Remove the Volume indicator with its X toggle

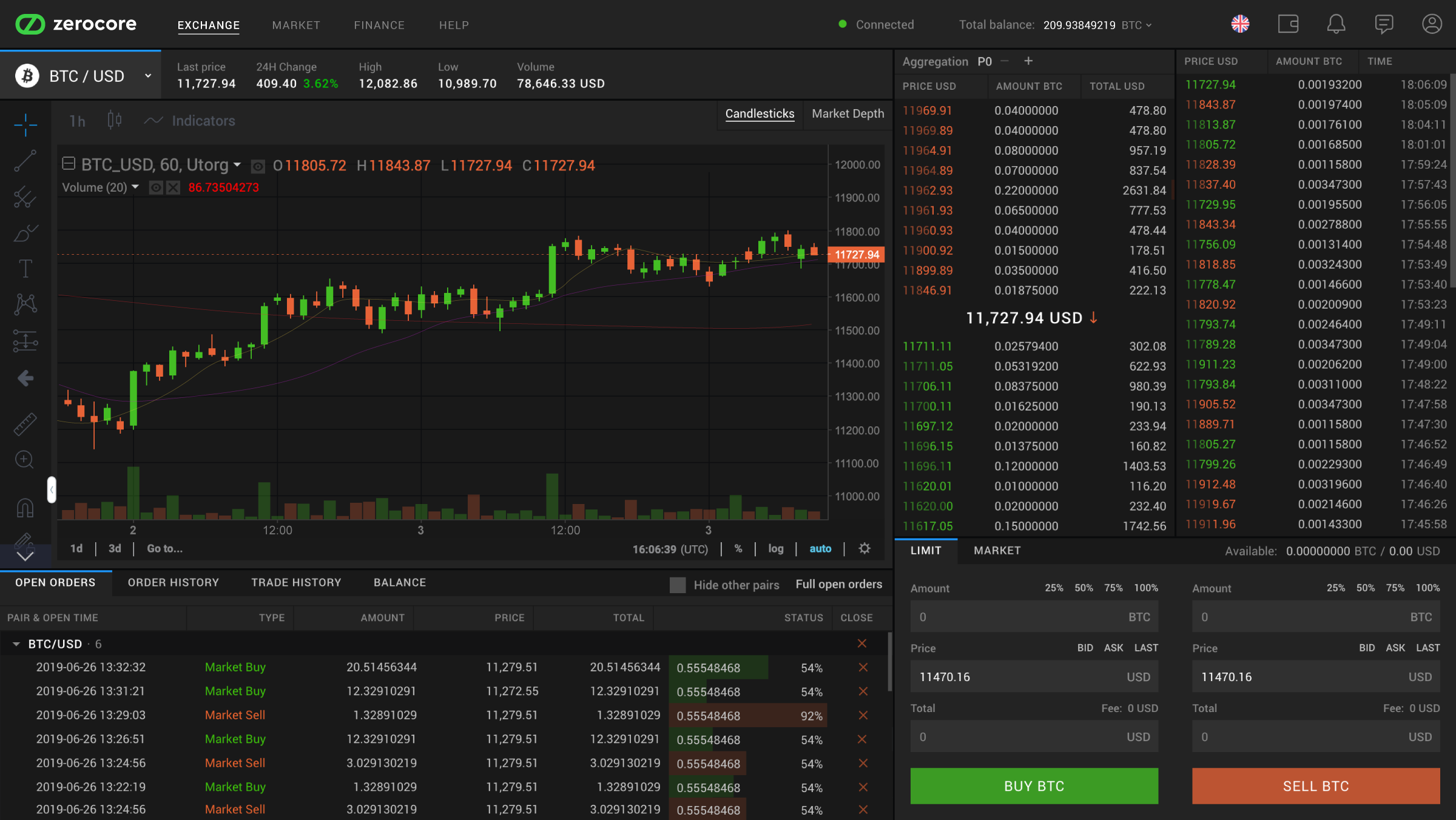click(173, 187)
